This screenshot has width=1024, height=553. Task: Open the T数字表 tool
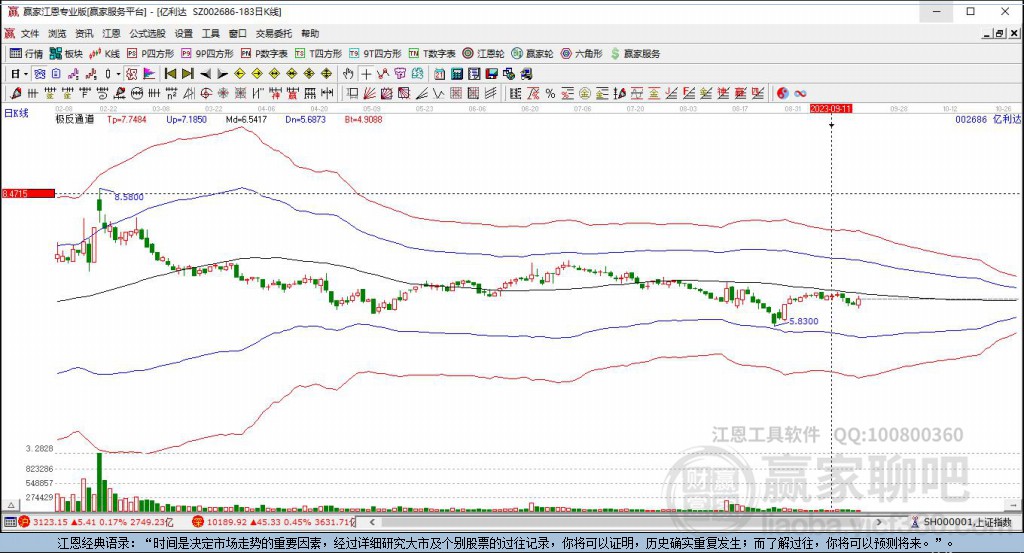pyautogui.click(x=432, y=54)
